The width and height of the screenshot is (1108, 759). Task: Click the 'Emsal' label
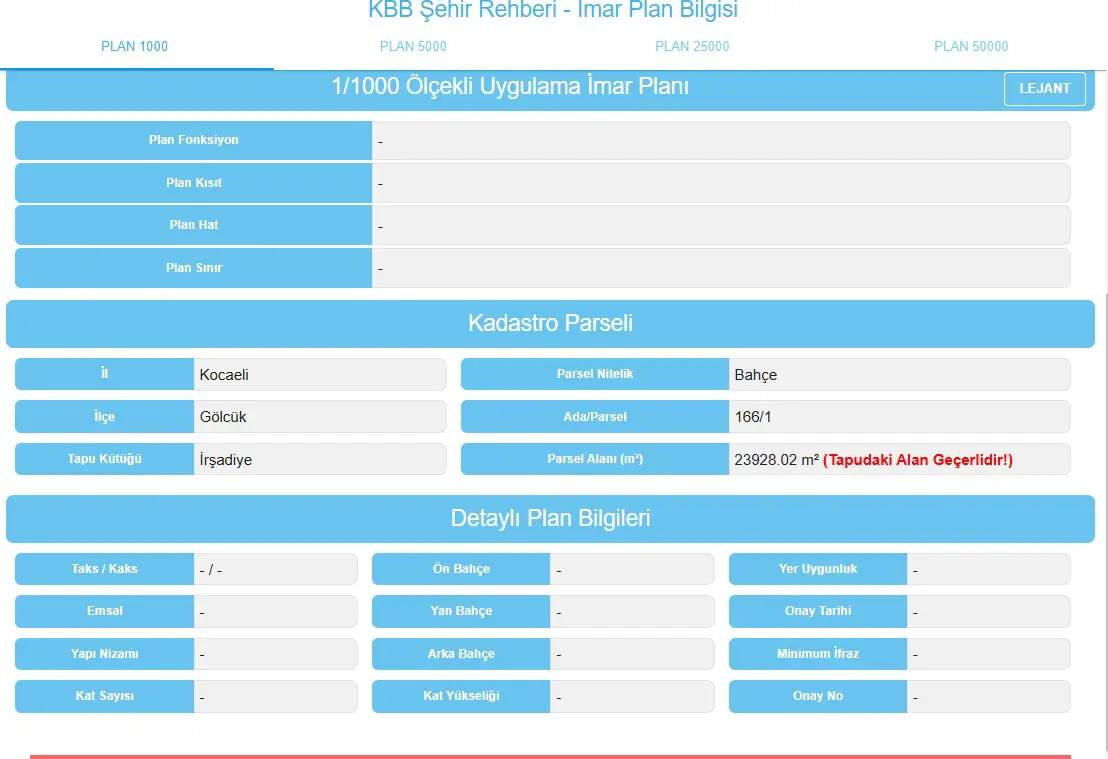(x=105, y=611)
